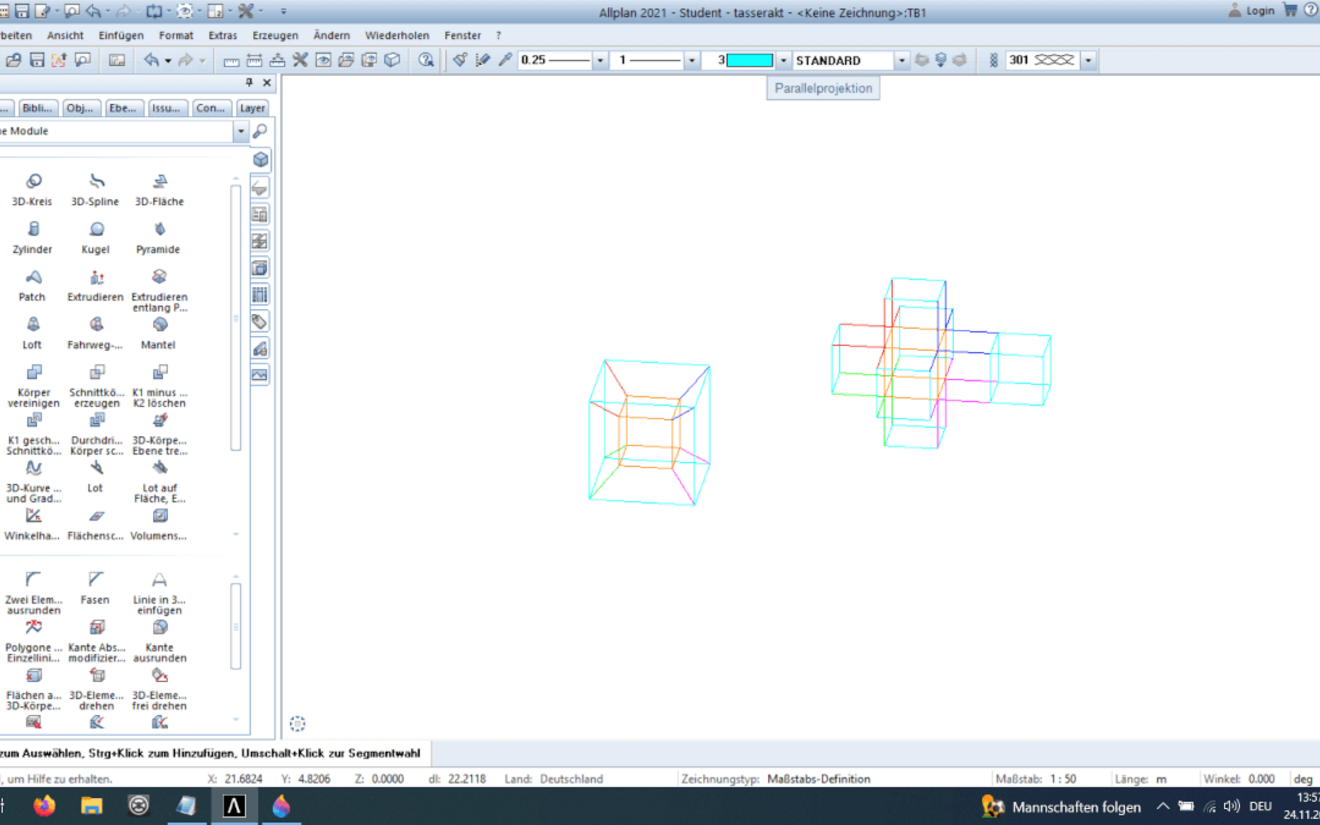The height and width of the screenshot is (825, 1320).
Task: Select the Winkelhalbierende tool
Action: tap(33, 523)
